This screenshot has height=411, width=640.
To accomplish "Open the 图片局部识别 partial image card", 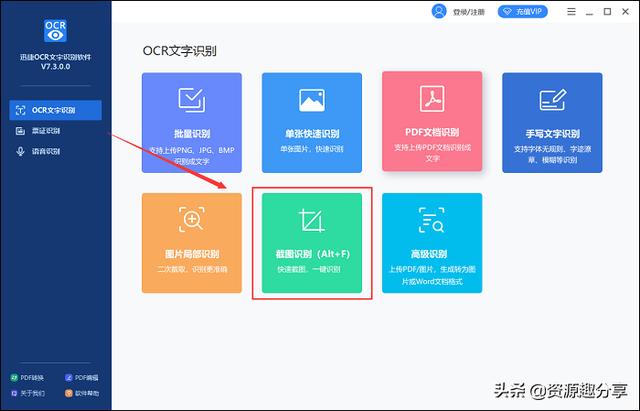I will tap(191, 243).
